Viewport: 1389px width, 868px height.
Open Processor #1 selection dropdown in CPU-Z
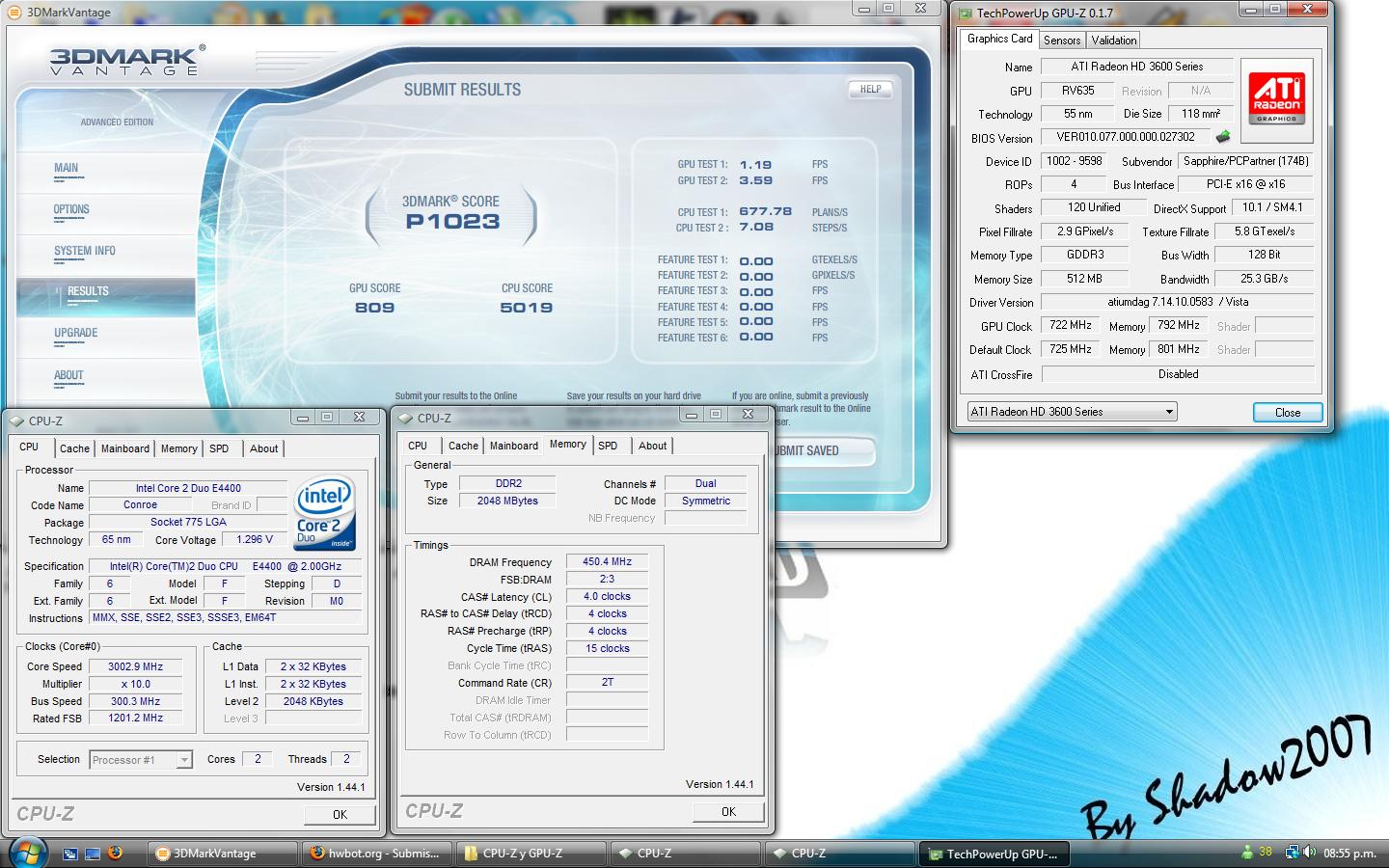(141, 760)
